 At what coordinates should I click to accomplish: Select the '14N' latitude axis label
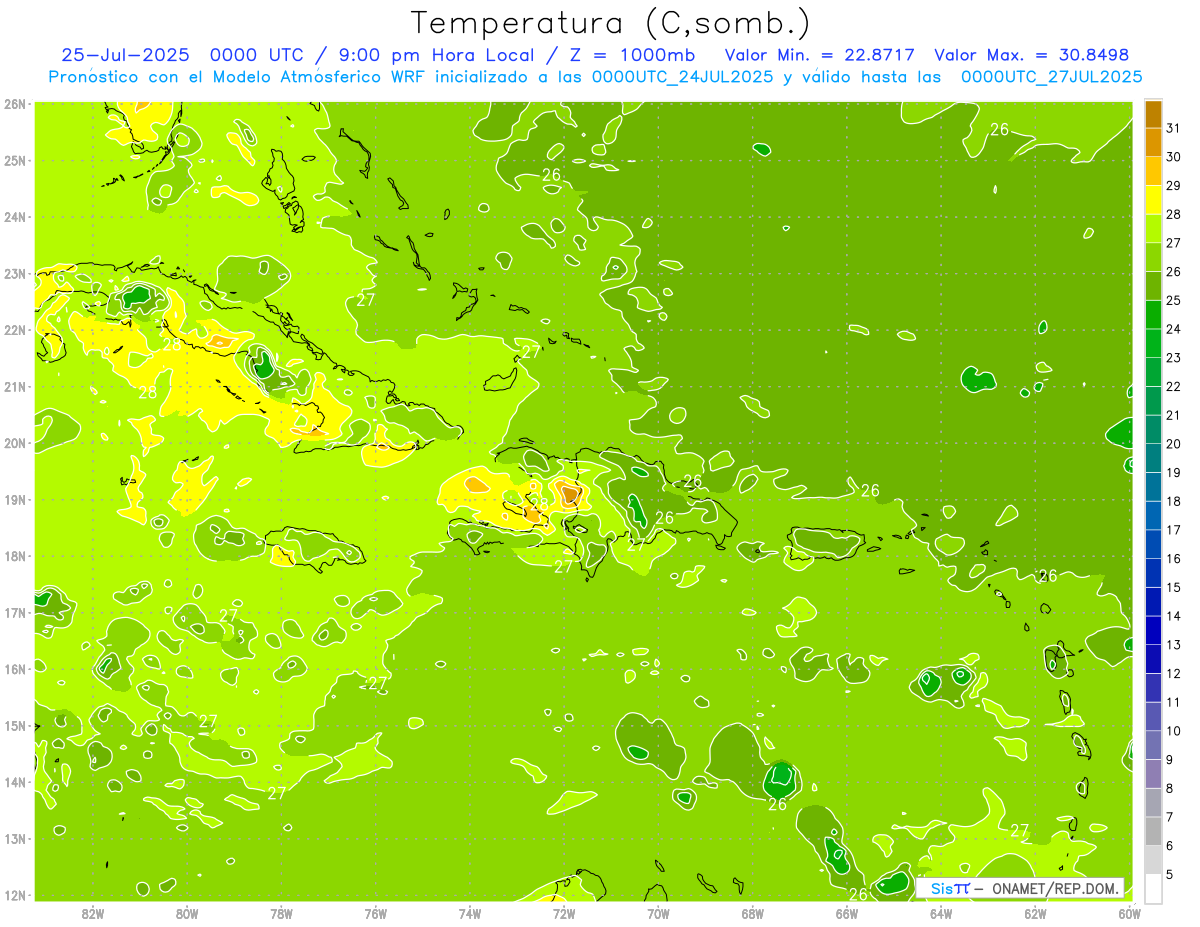click(x=15, y=782)
